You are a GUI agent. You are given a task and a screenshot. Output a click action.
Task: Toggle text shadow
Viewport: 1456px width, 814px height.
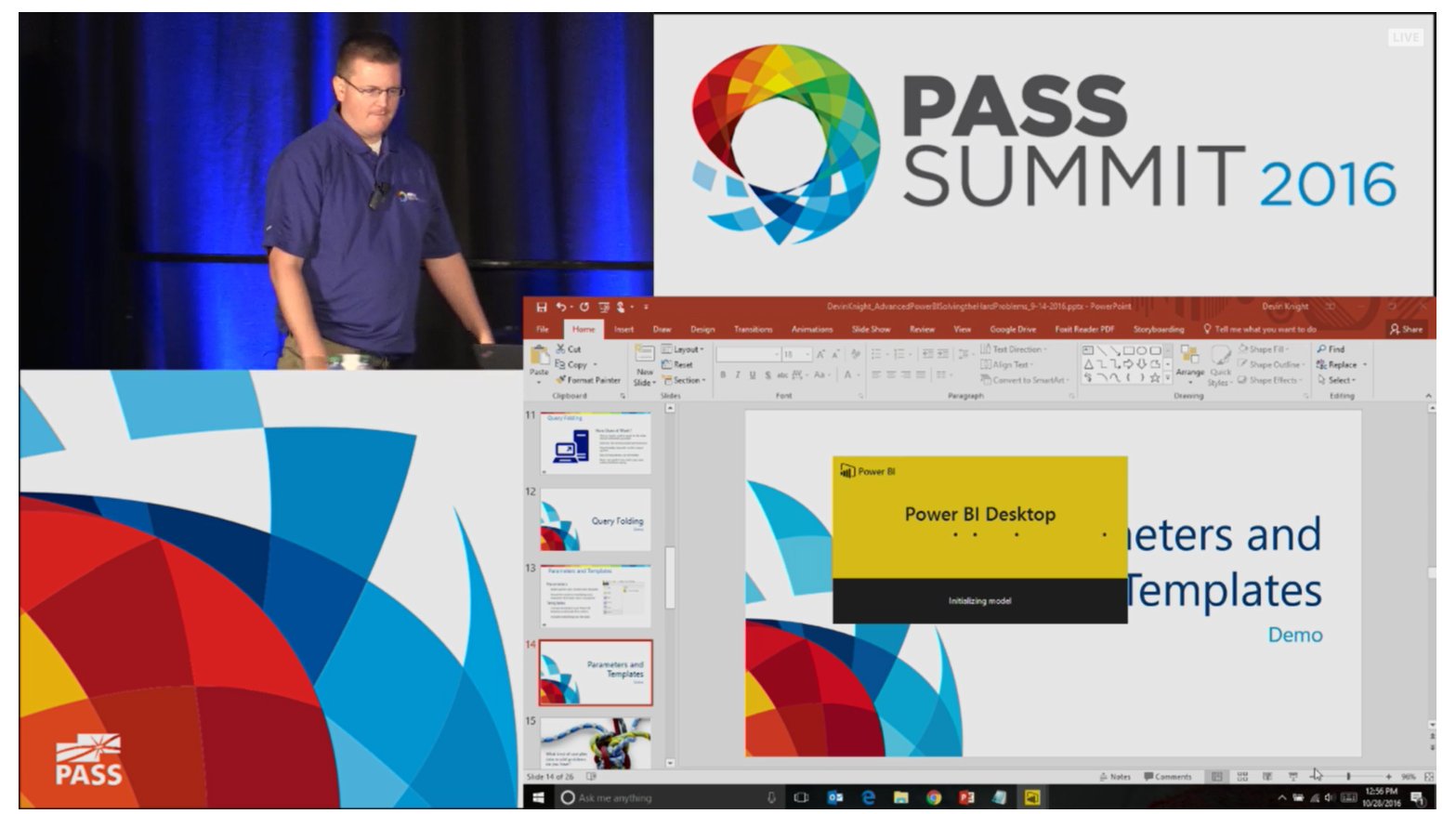coord(767,374)
